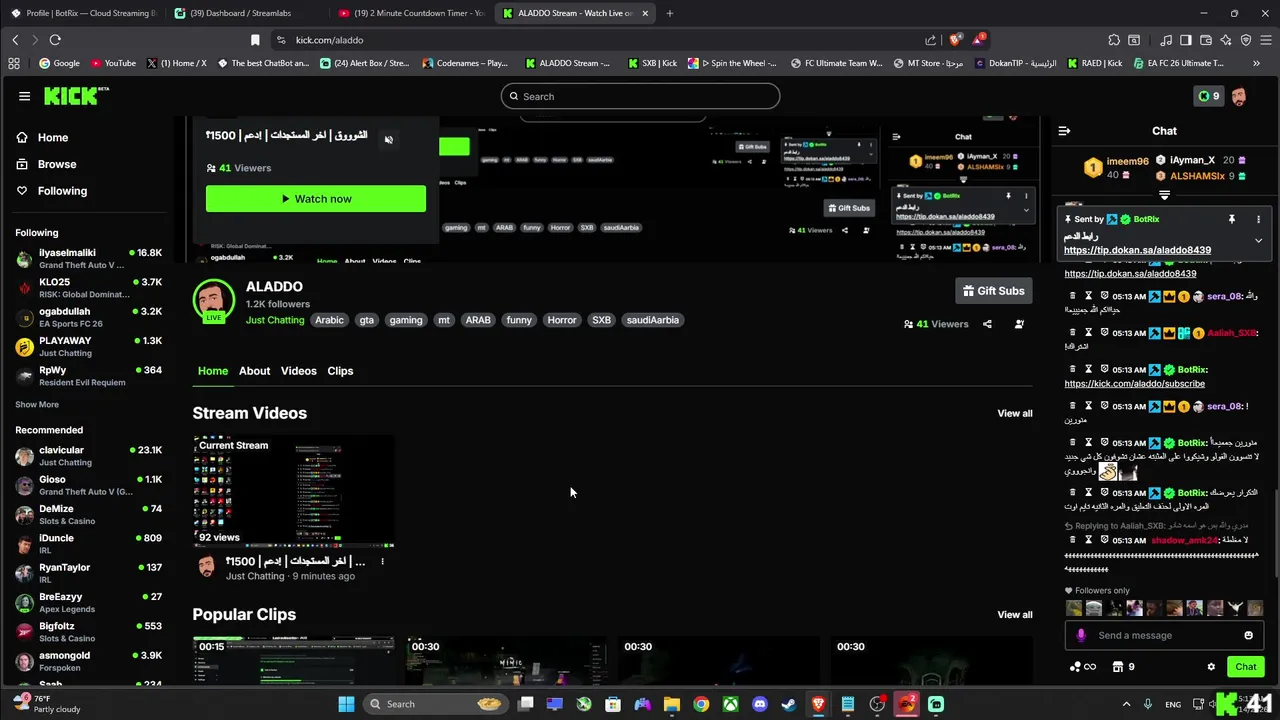The image size is (1280, 720).
Task: Collapse the chat panel with arrow icon
Action: pyautogui.click(x=1064, y=131)
